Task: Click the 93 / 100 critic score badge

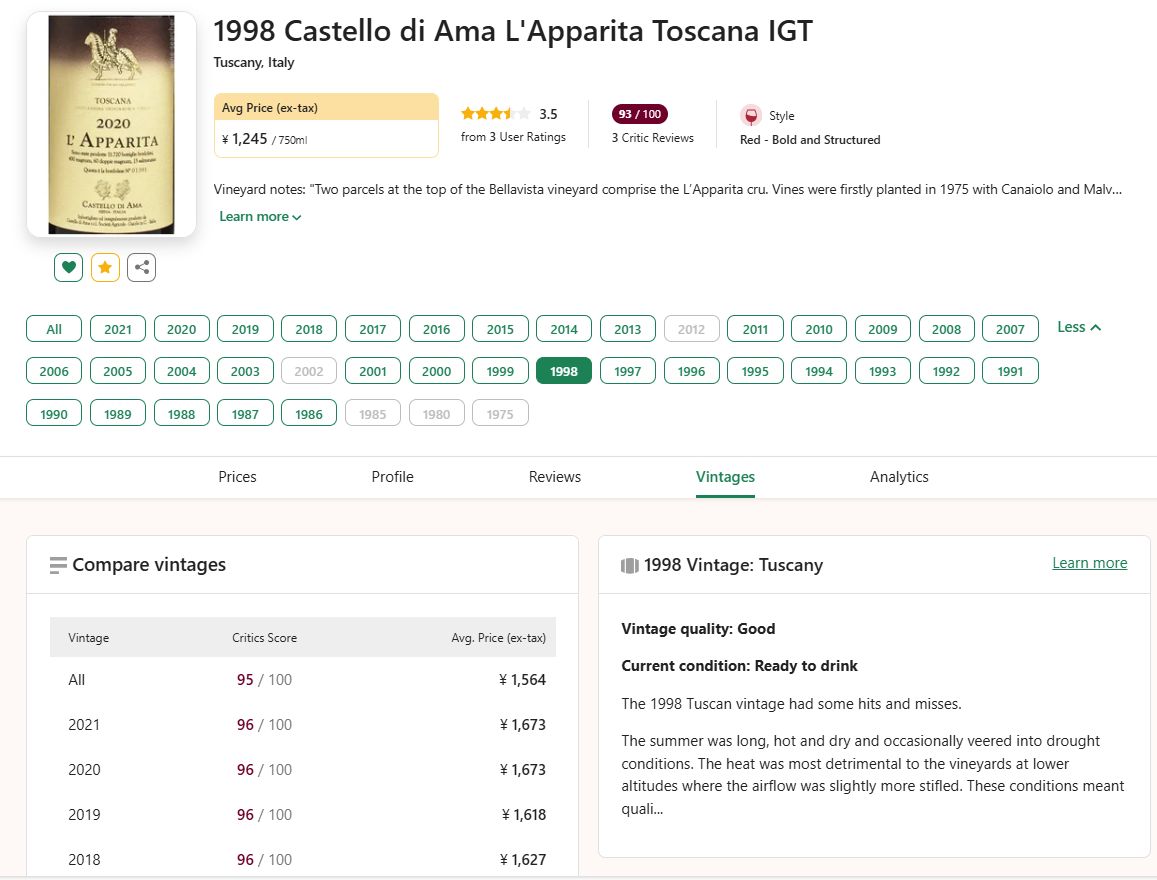Action: point(640,114)
